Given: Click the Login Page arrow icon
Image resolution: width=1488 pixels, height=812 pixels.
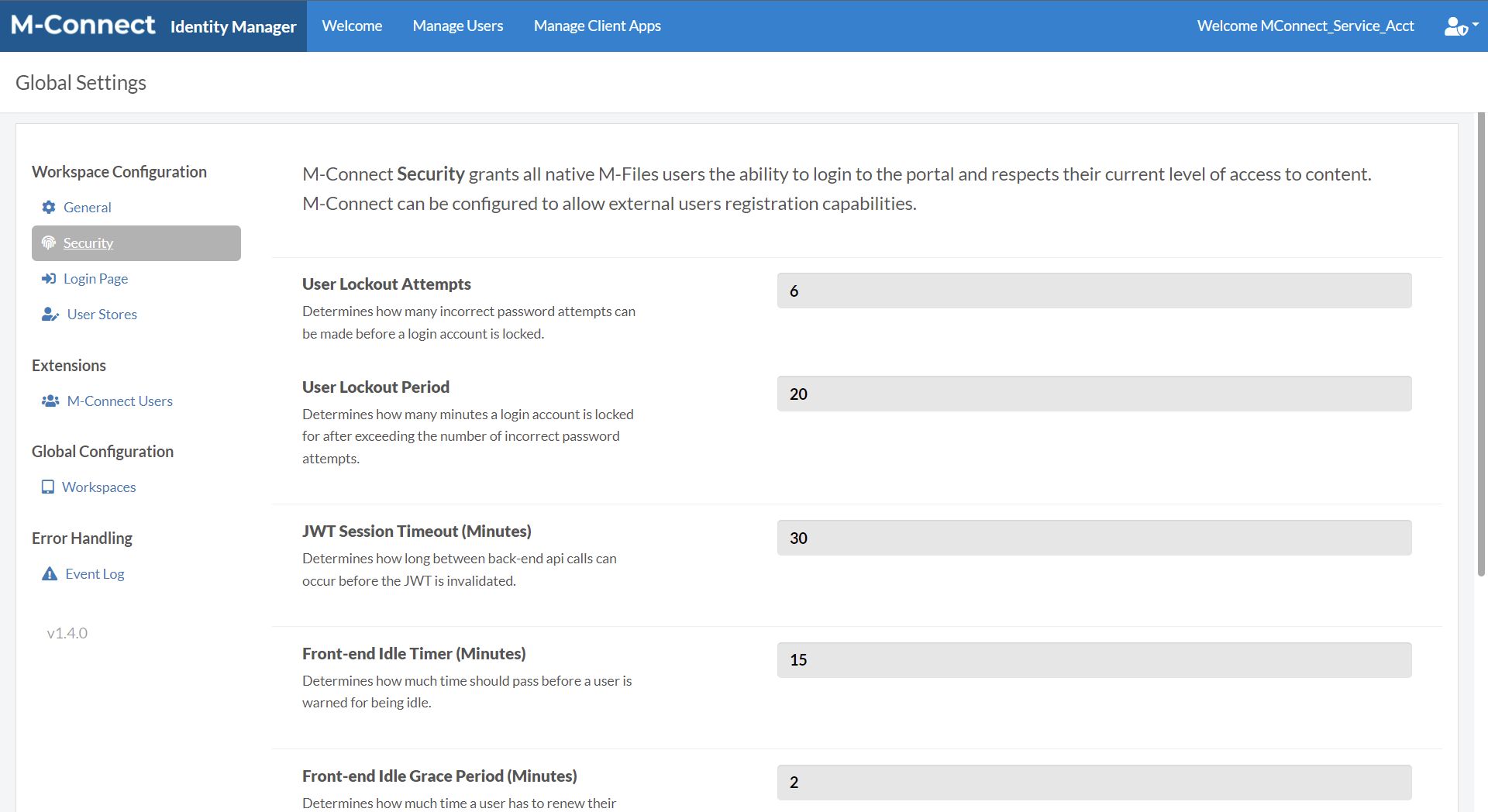Looking at the screenshot, I should coord(49,278).
